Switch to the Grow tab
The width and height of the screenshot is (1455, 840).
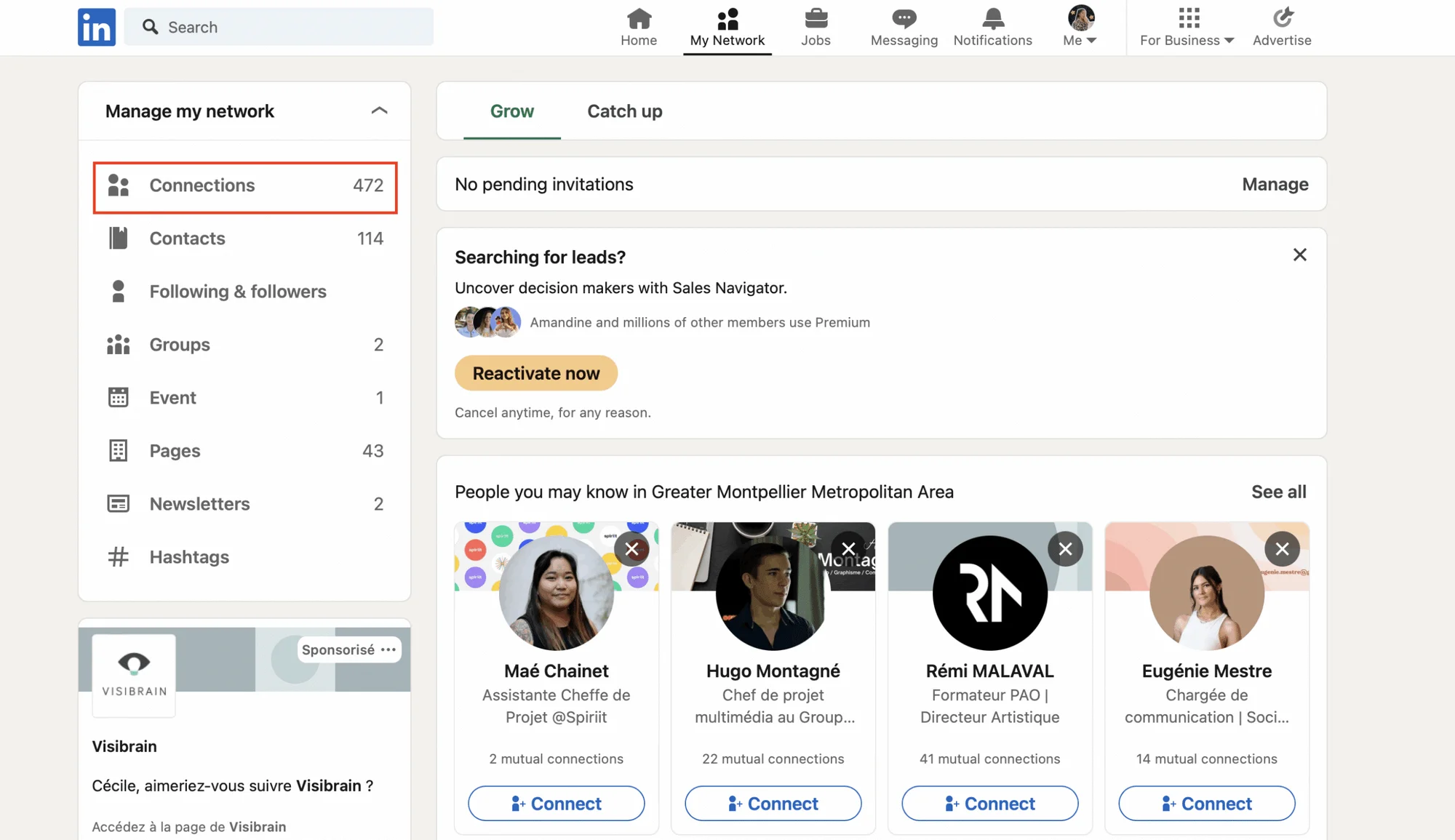(511, 111)
